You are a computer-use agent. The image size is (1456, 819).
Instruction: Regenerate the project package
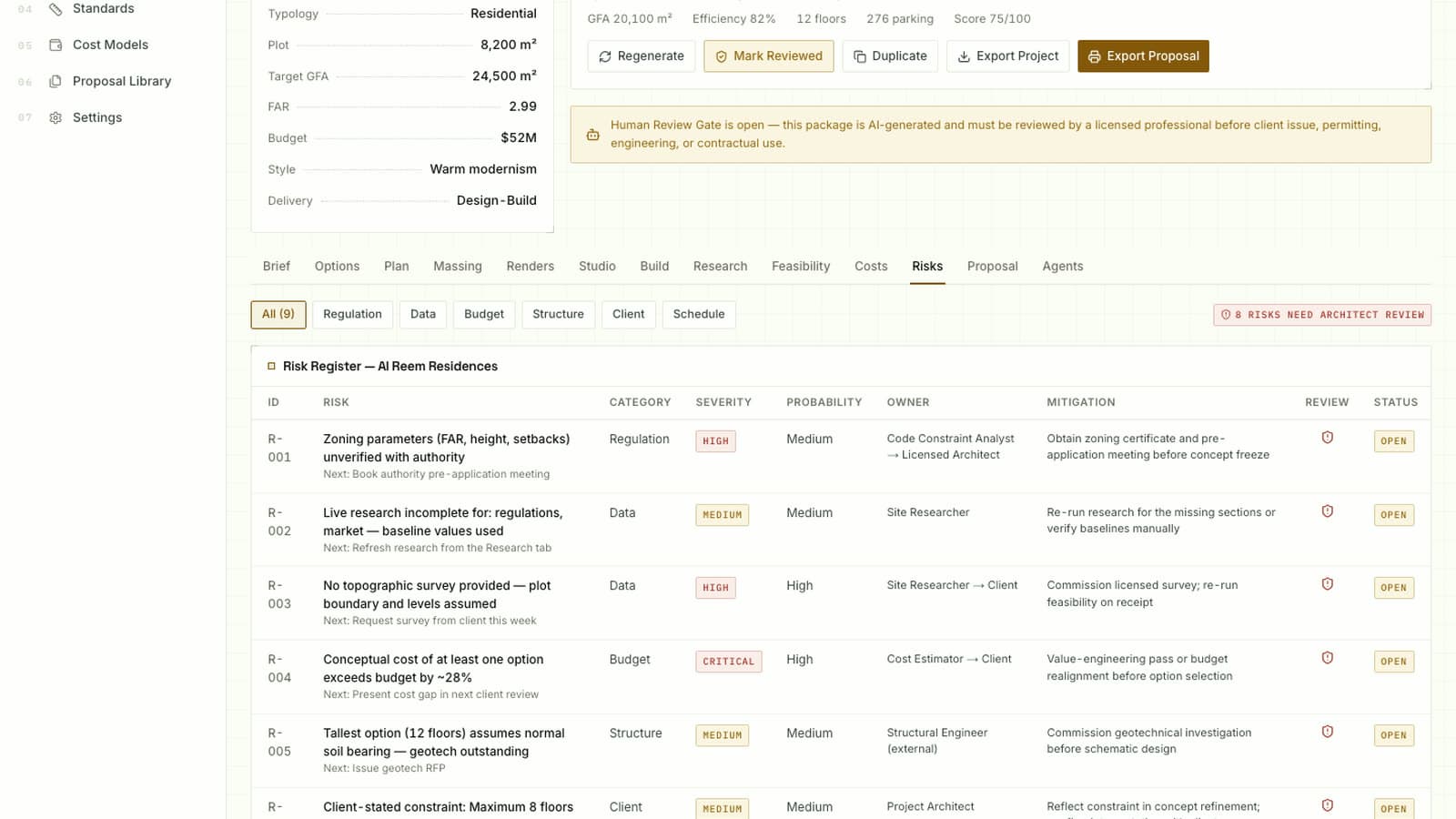[x=642, y=56]
